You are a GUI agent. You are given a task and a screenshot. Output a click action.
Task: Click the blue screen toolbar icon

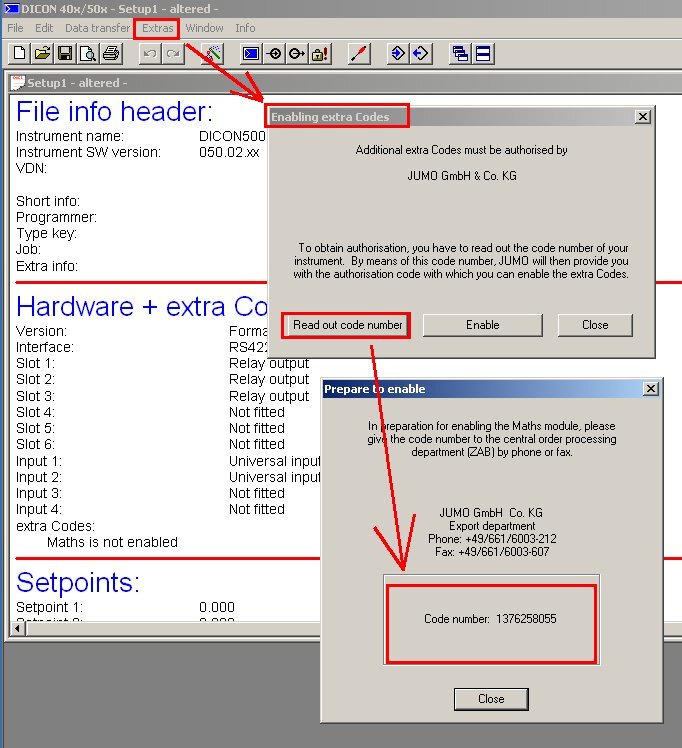coord(251,53)
